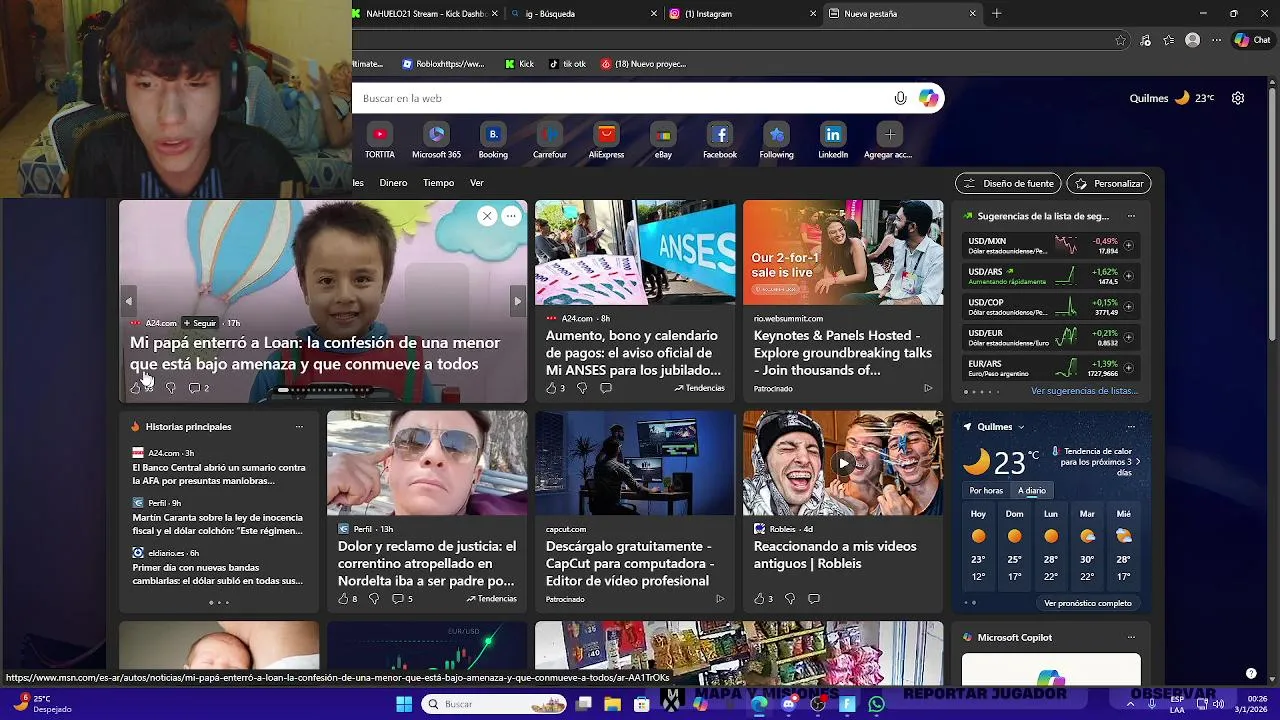This screenshot has width=1280, height=720.
Task: Add USD/EUR to watchlist
Action: tap(1128, 337)
